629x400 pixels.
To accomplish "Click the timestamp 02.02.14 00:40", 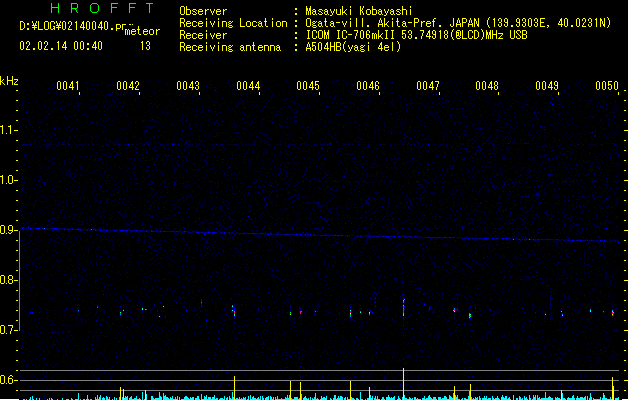I will 61,46.
